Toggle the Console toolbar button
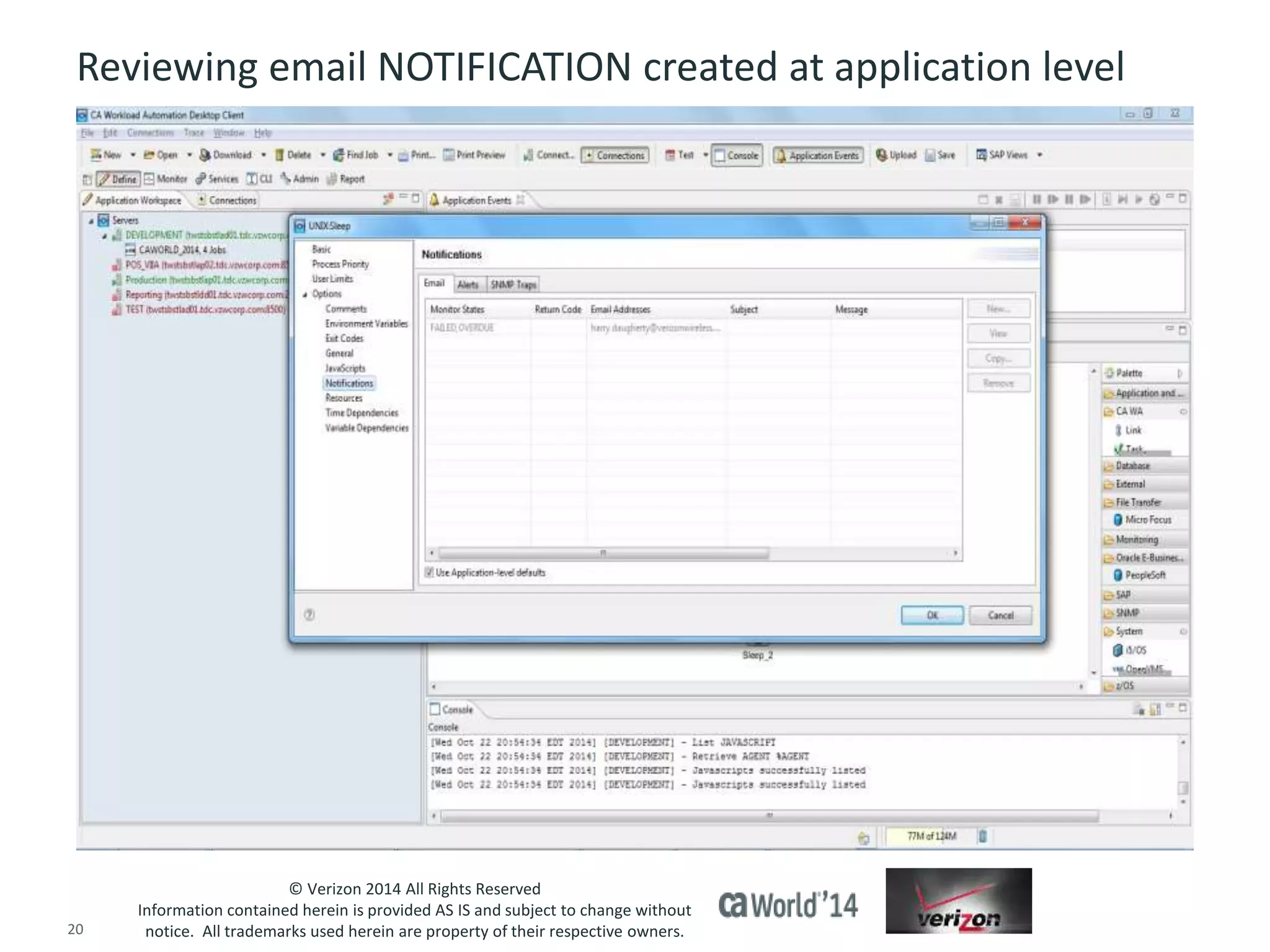This screenshot has width=1270, height=952. pyautogui.click(x=737, y=155)
